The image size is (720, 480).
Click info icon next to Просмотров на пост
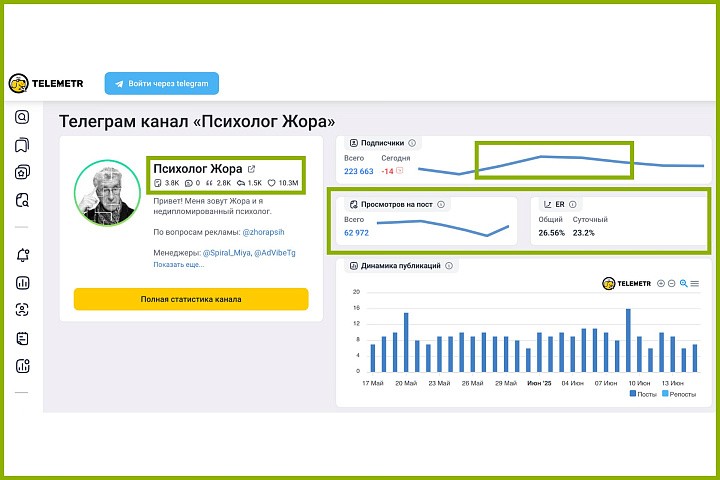441,204
